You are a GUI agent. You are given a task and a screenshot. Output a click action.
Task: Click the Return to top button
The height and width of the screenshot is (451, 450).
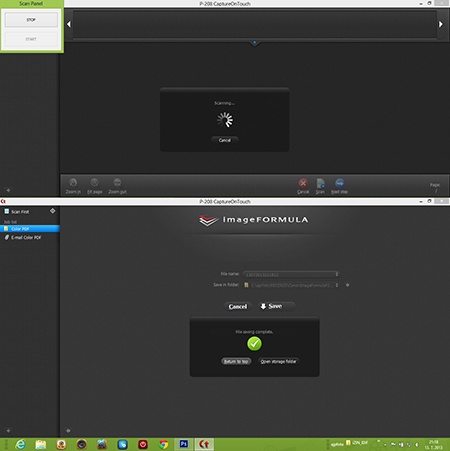coord(236,361)
